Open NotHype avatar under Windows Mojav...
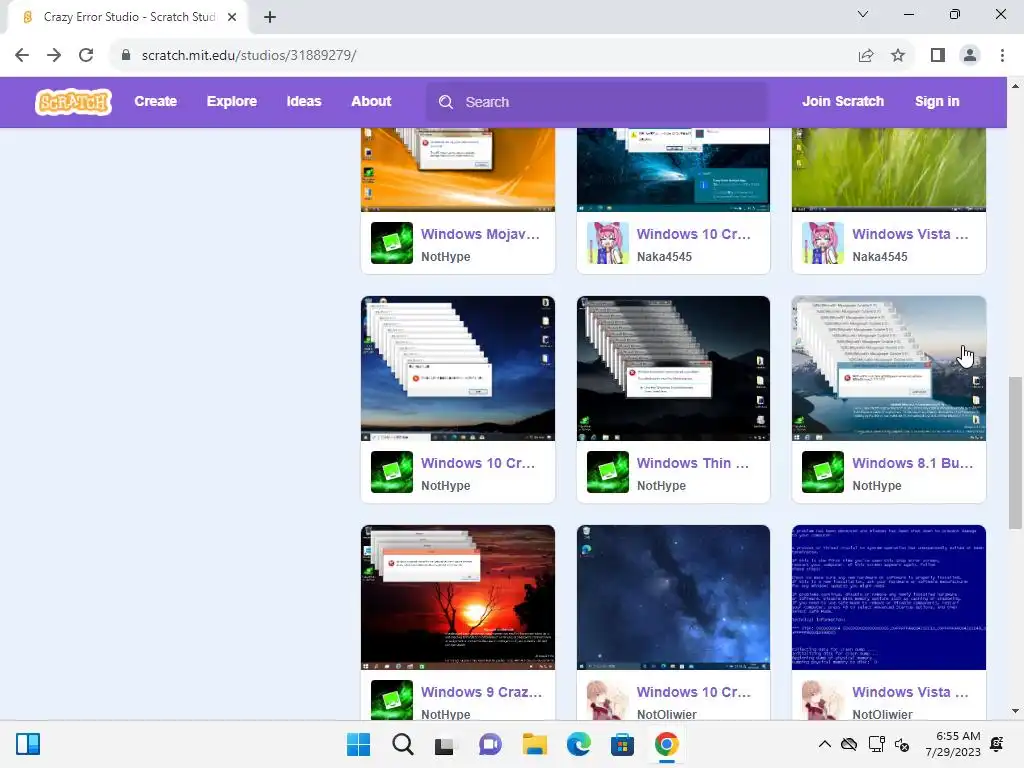 click(392, 243)
